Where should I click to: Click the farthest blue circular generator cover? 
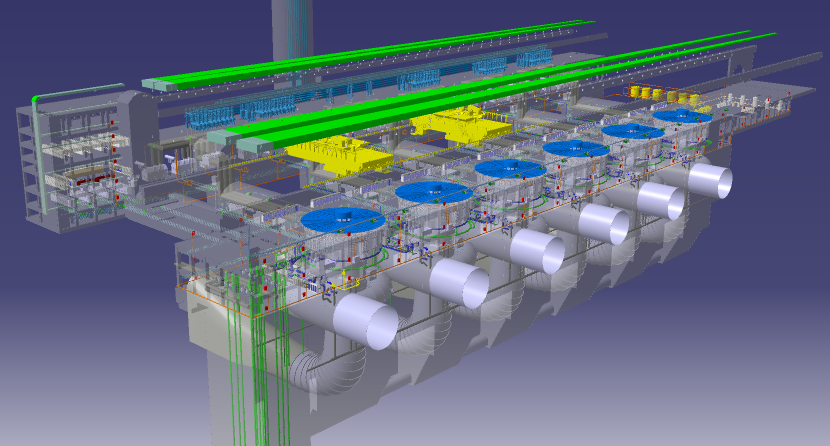pos(682,116)
